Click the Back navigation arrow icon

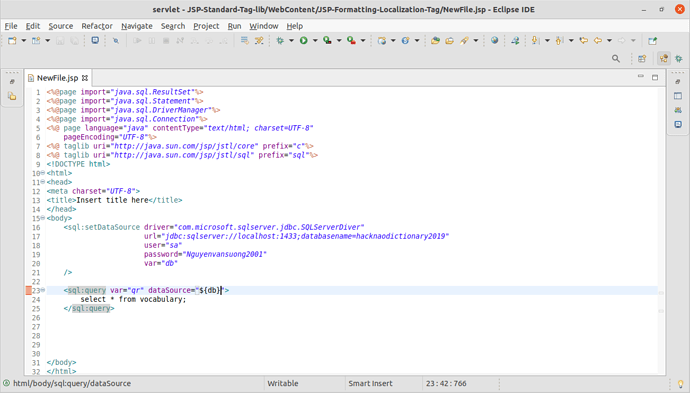coord(598,40)
